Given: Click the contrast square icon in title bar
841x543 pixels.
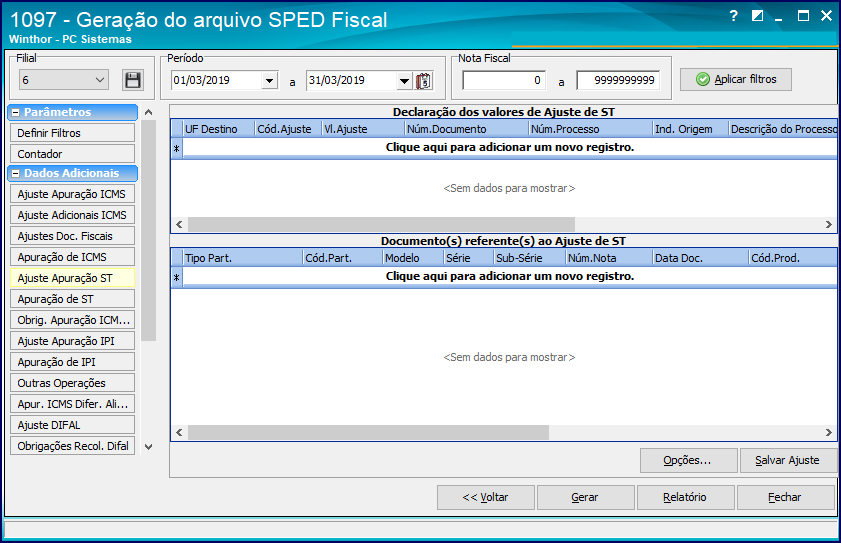Looking at the screenshot, I should 757,16.
